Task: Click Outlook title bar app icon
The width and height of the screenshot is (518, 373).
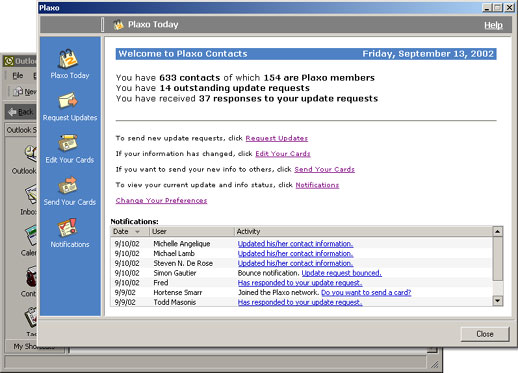Action: click(x=9, y=61)
